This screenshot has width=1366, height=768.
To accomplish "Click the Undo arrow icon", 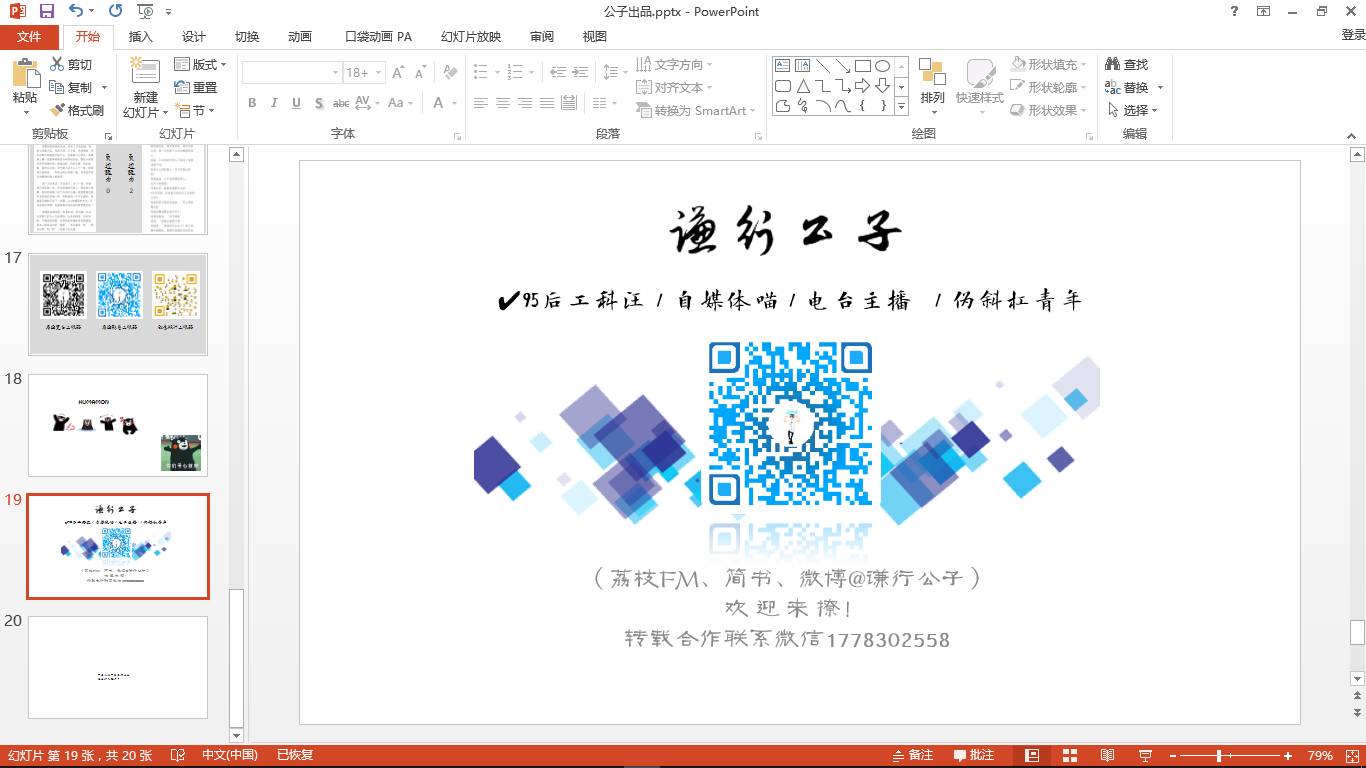I will (x=77, y=11).
